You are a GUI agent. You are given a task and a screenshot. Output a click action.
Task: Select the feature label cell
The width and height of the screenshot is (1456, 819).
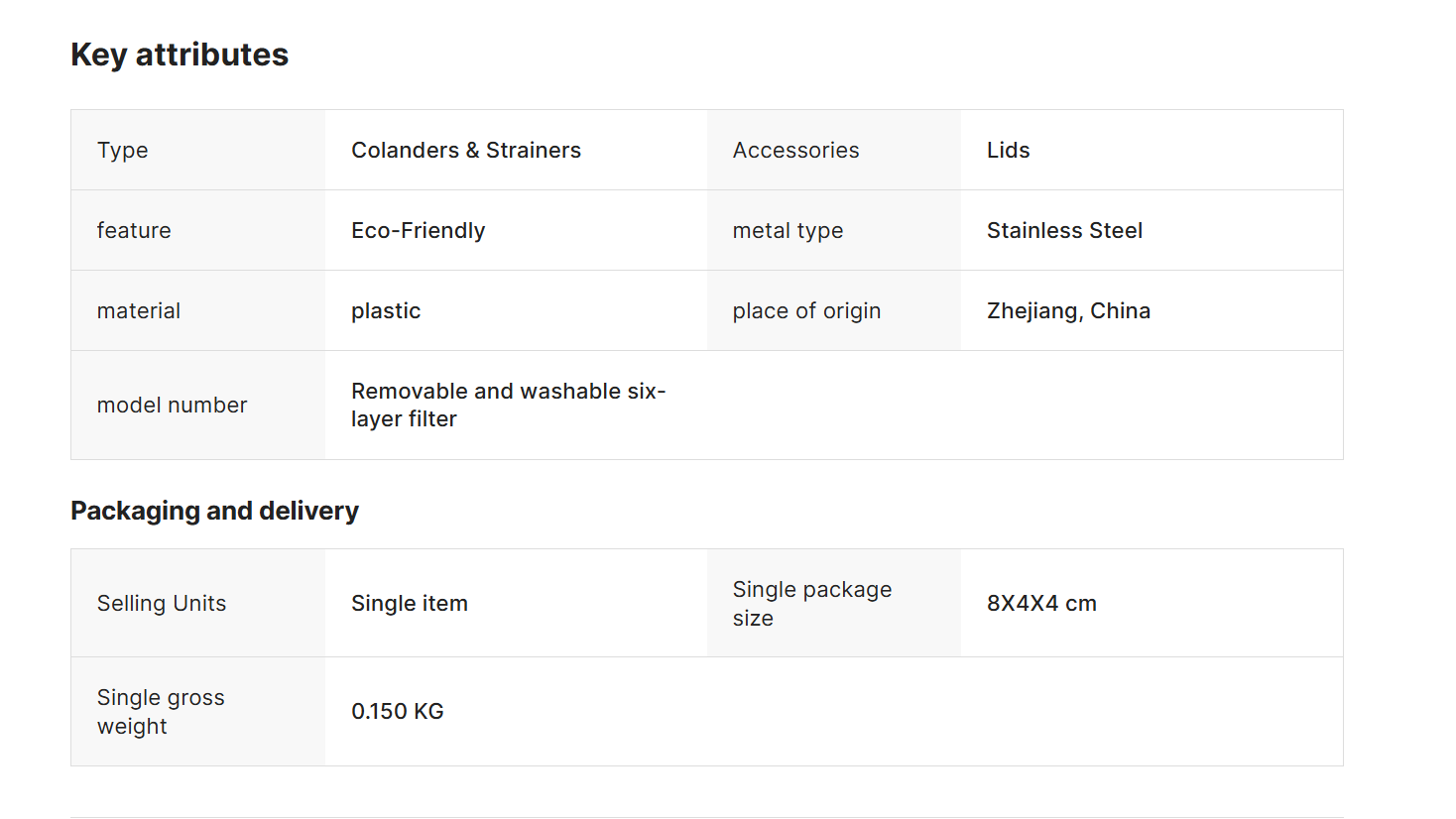click(x=198, y=230)
